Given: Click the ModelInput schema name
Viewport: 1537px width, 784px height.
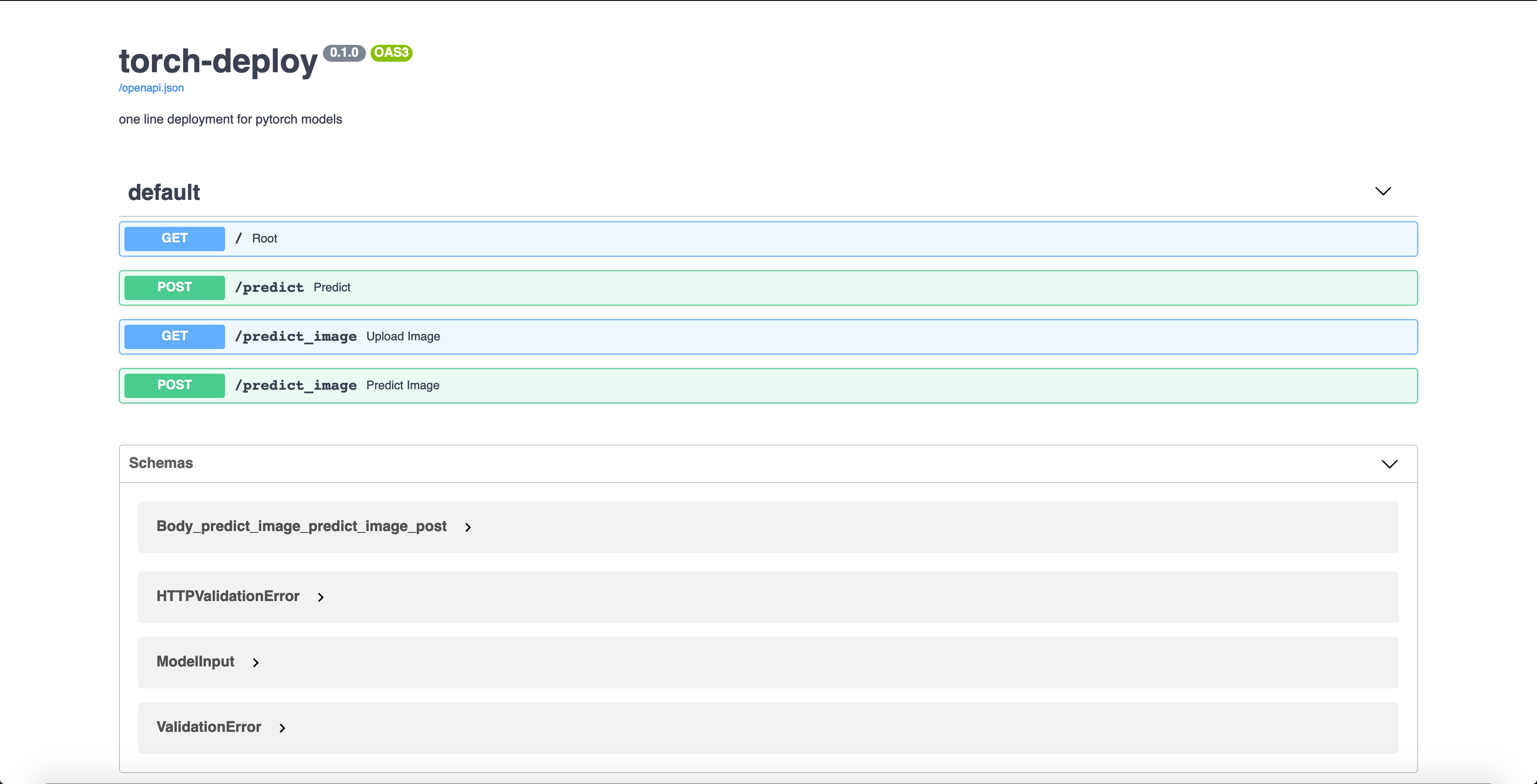Looking at the screenshot, I should click(195, 662).
